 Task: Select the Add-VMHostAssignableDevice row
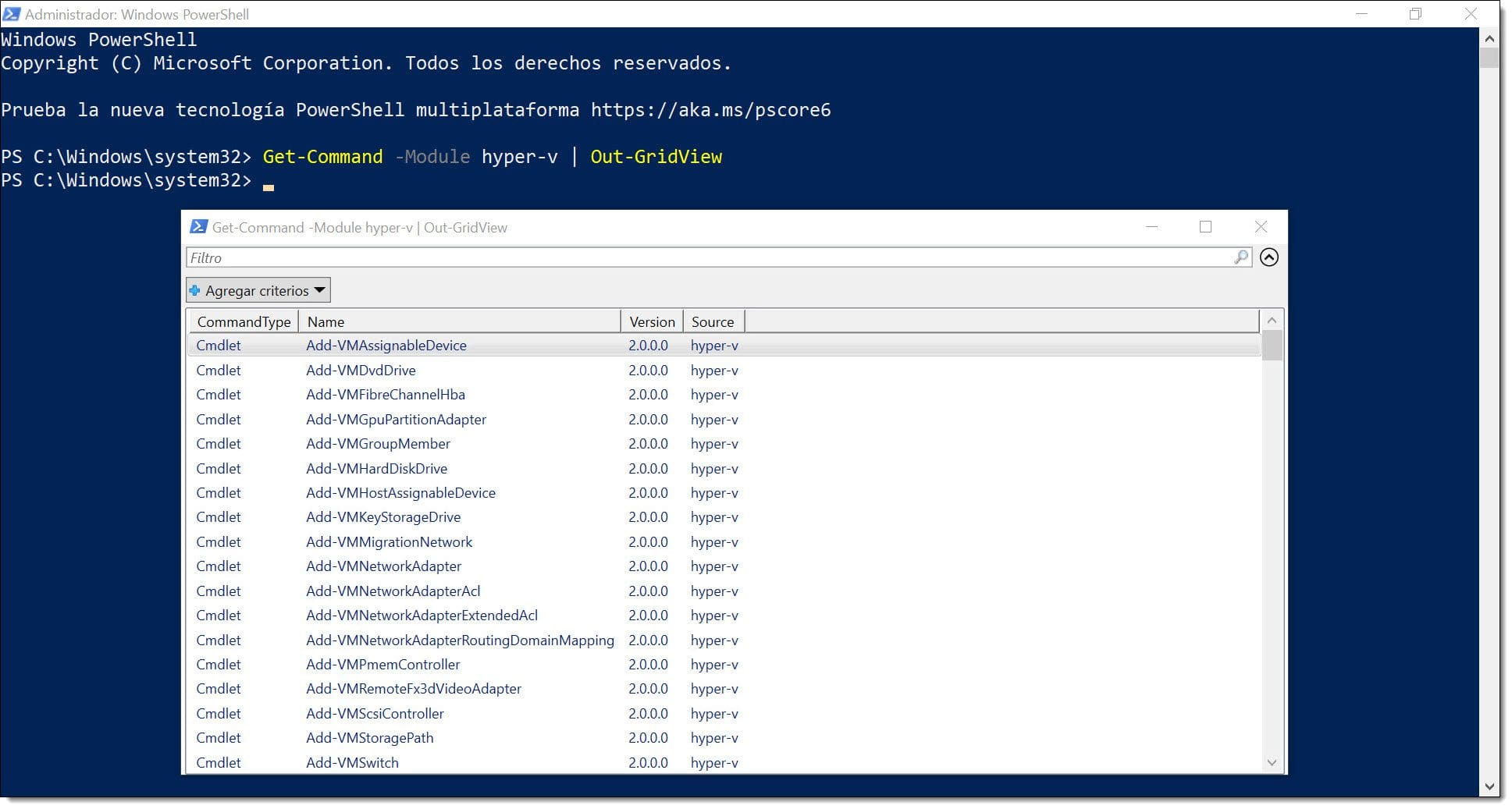pos(724,493)
